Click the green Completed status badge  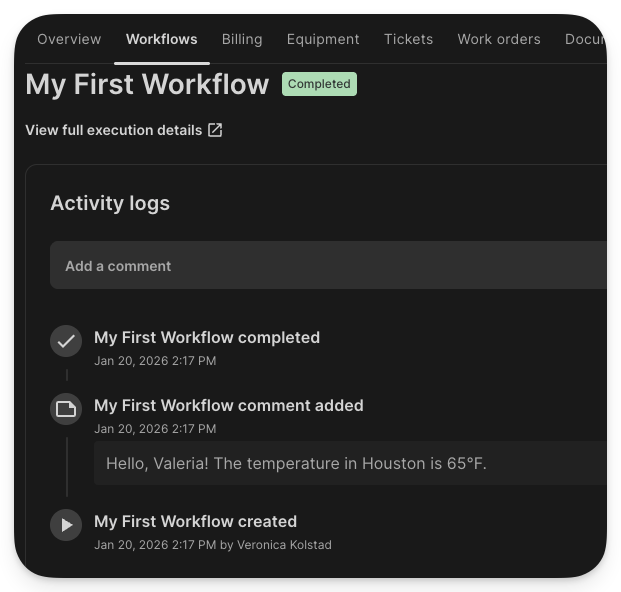(x=319, y=84)
